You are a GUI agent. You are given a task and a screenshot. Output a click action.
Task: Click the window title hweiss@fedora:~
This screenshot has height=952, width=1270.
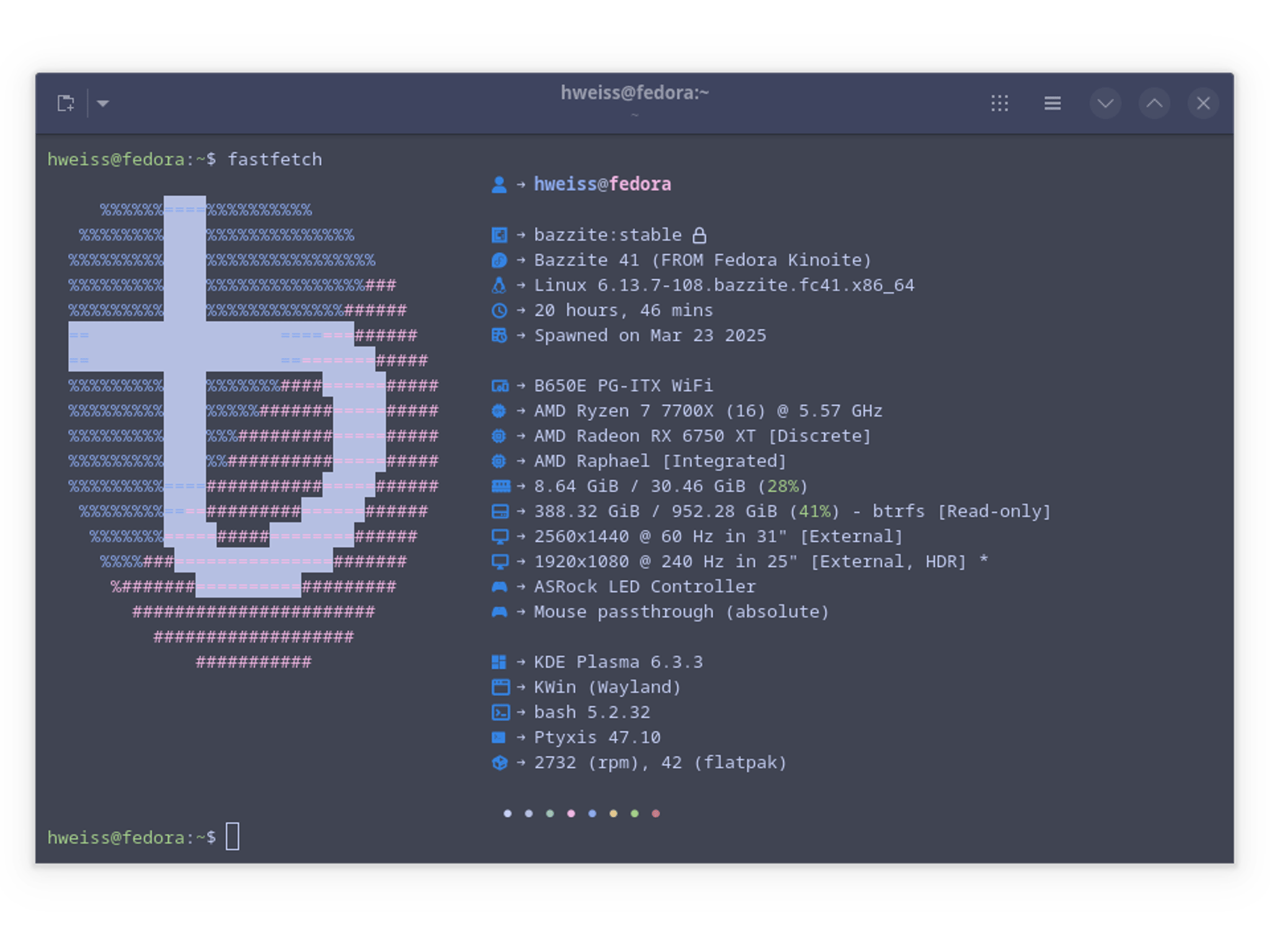point(634,92)
